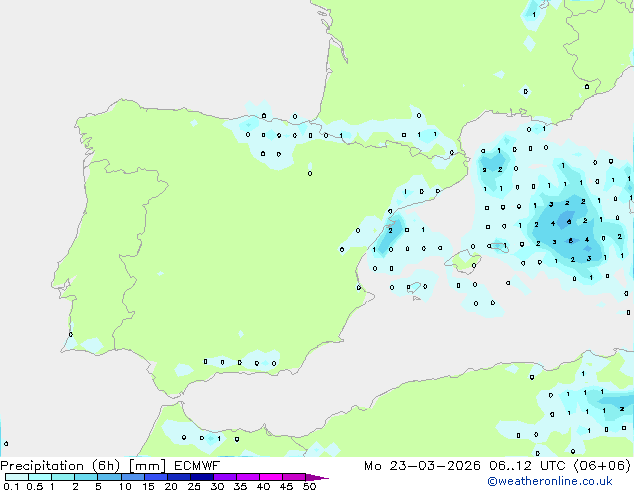Click the 35–40 mm legend color swatch
Image resolution: width=634 pixels, height=490 pixels.
[x=248, y=477]
